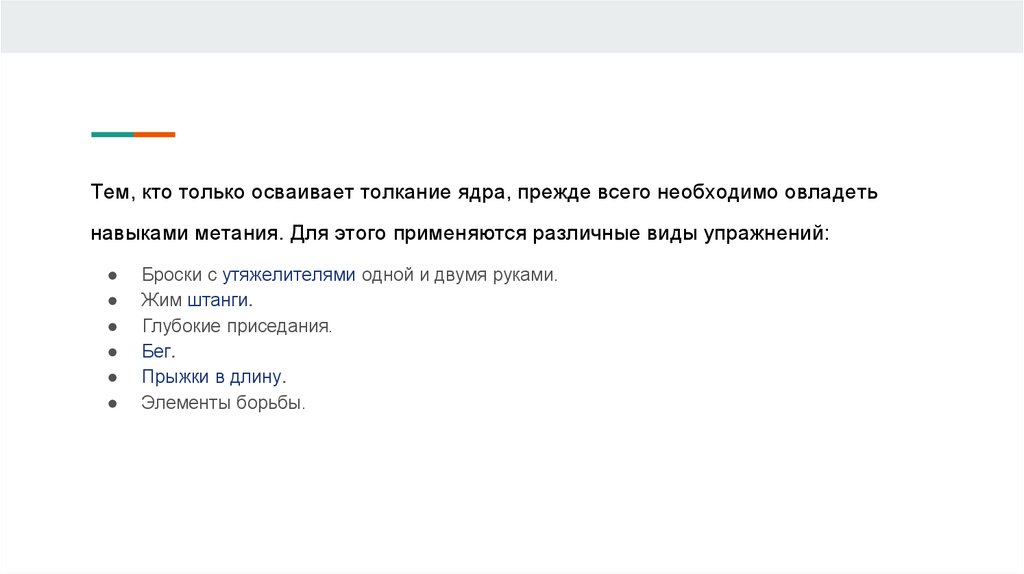Click the gray header band at the top
This screenshot has width=1024, height=574.
[x=512, y=26]
